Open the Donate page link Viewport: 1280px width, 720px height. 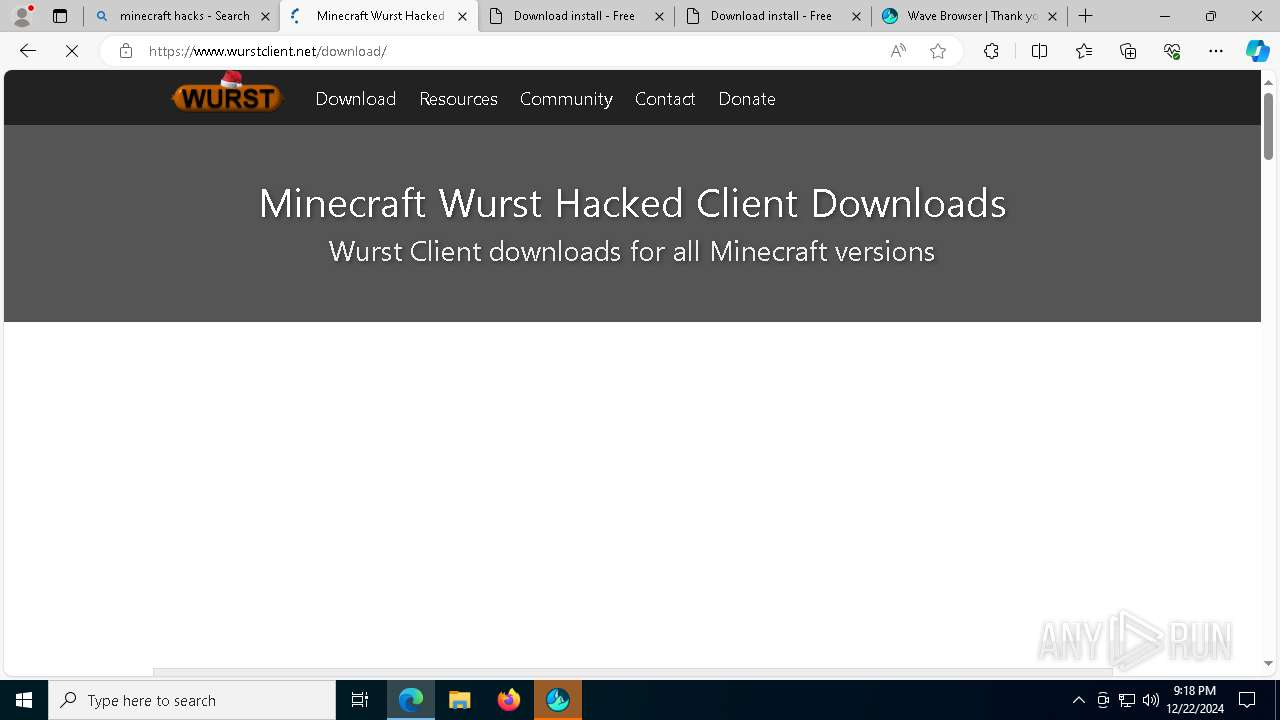click(747, 98)
